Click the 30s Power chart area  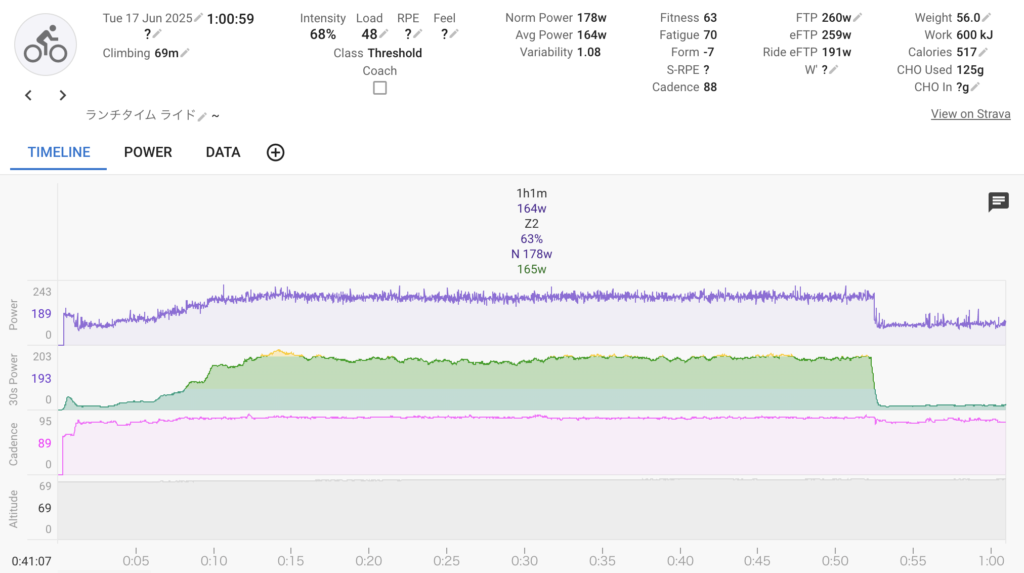532,379
